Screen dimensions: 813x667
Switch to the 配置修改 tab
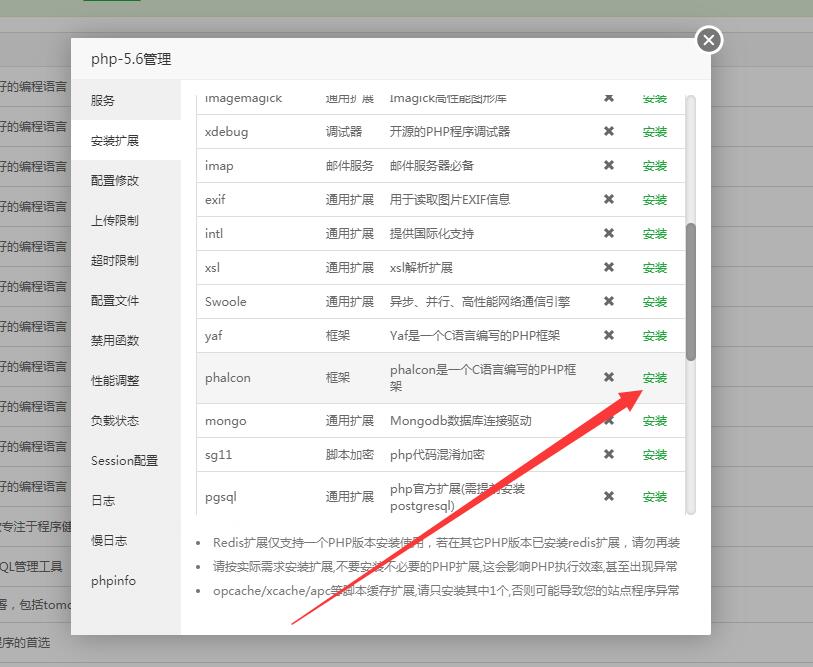[x=115, y=181]
